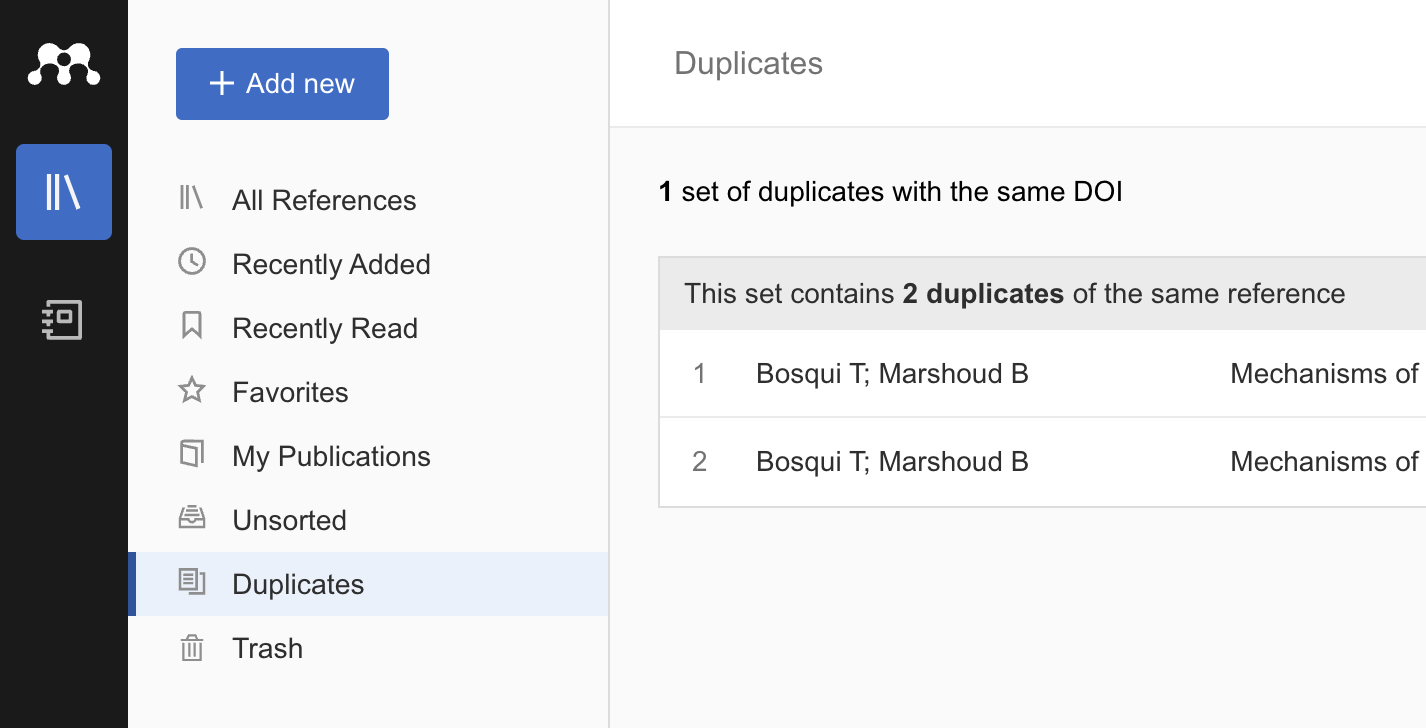
Task: Click the Favorites star icon
Action: click(x=191, y=391)
